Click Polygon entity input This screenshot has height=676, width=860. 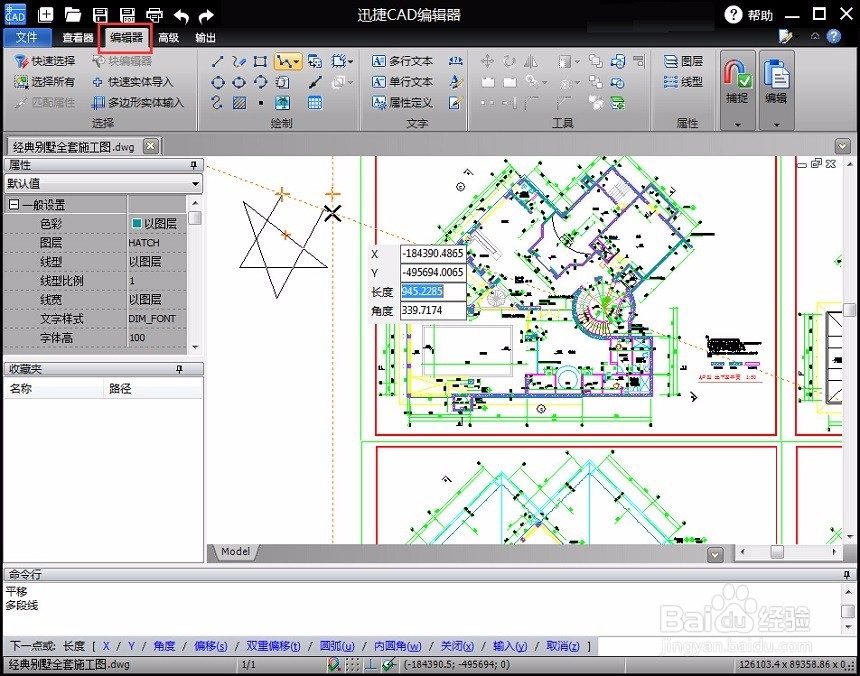point(138,103)
